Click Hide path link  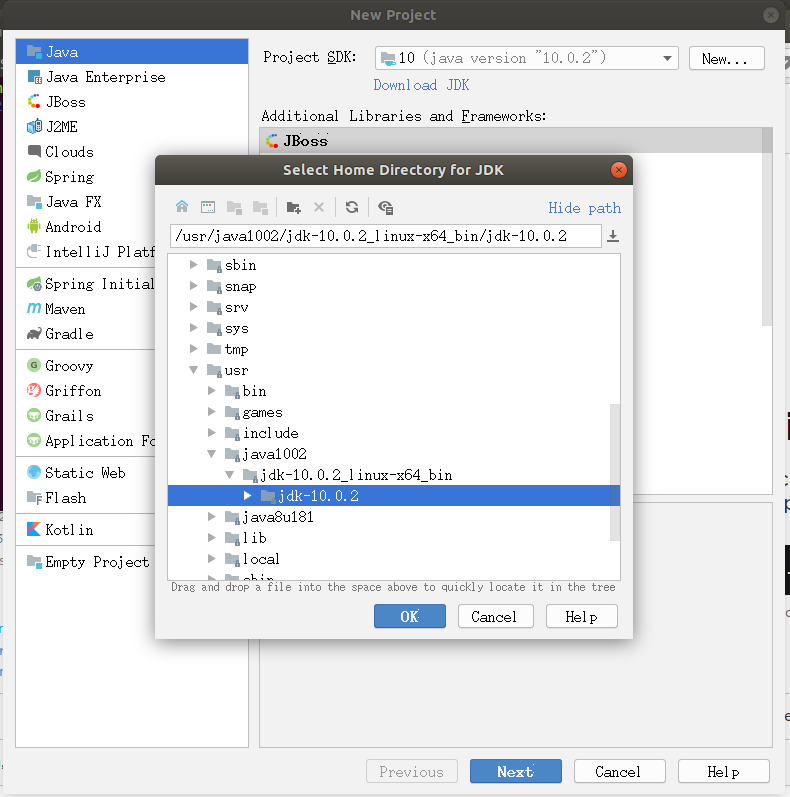click(584, 208)
